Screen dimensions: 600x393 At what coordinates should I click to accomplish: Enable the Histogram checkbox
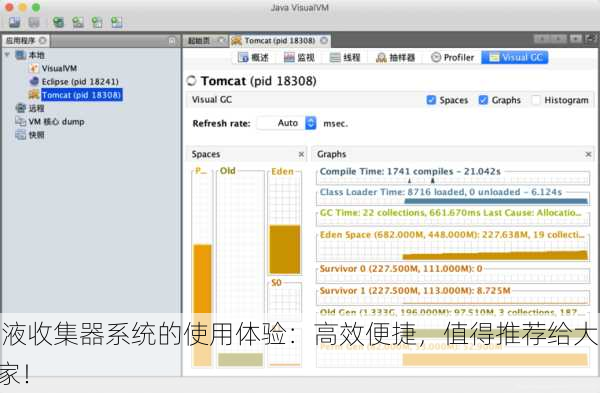click(536, 100)
